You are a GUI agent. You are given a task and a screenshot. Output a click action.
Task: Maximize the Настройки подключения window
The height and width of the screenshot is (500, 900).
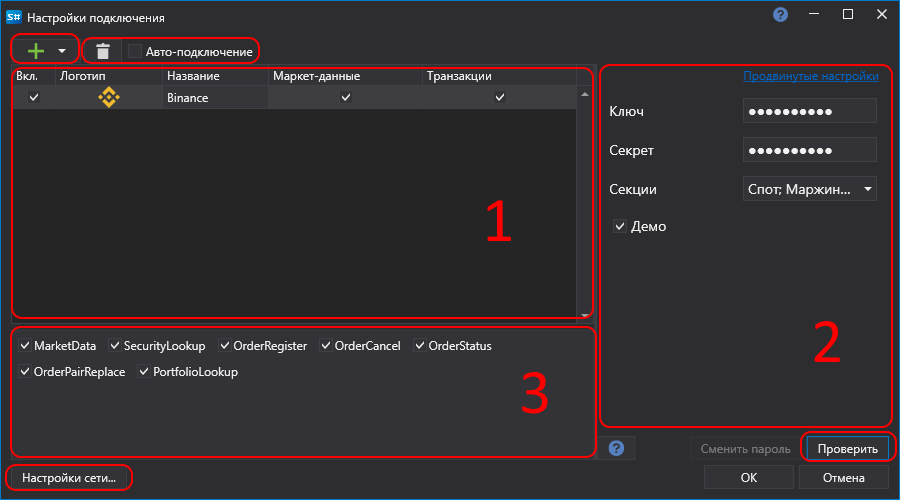click(848, 14)
